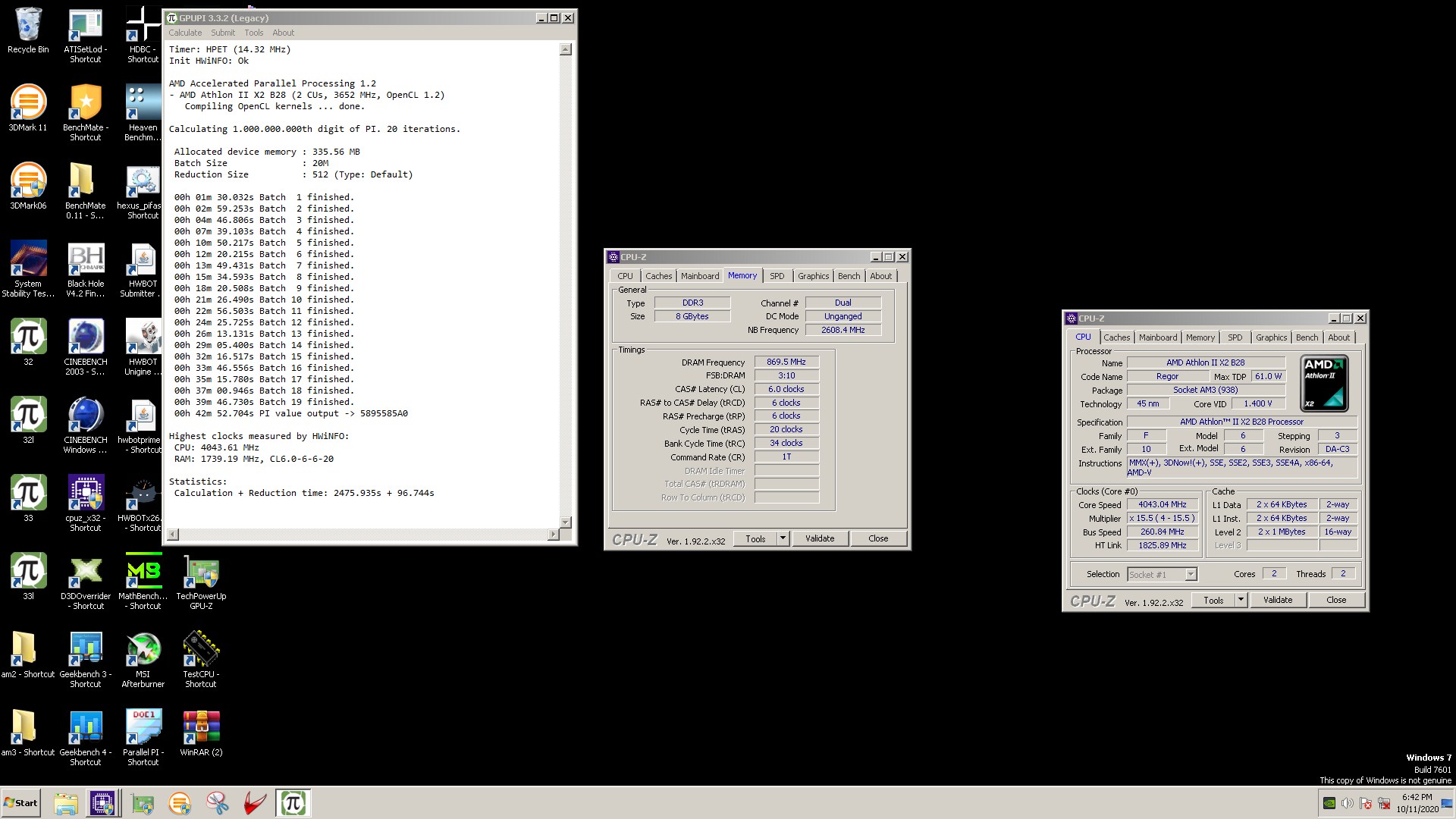Open HWBOTx265 shortcut icon

click(x=143, y=504)
